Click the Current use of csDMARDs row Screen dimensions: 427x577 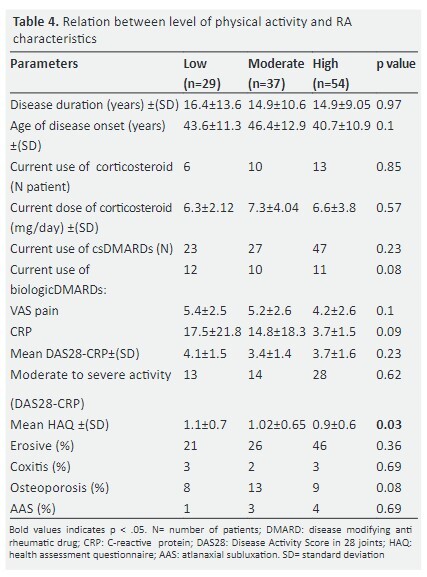[214, 249]
